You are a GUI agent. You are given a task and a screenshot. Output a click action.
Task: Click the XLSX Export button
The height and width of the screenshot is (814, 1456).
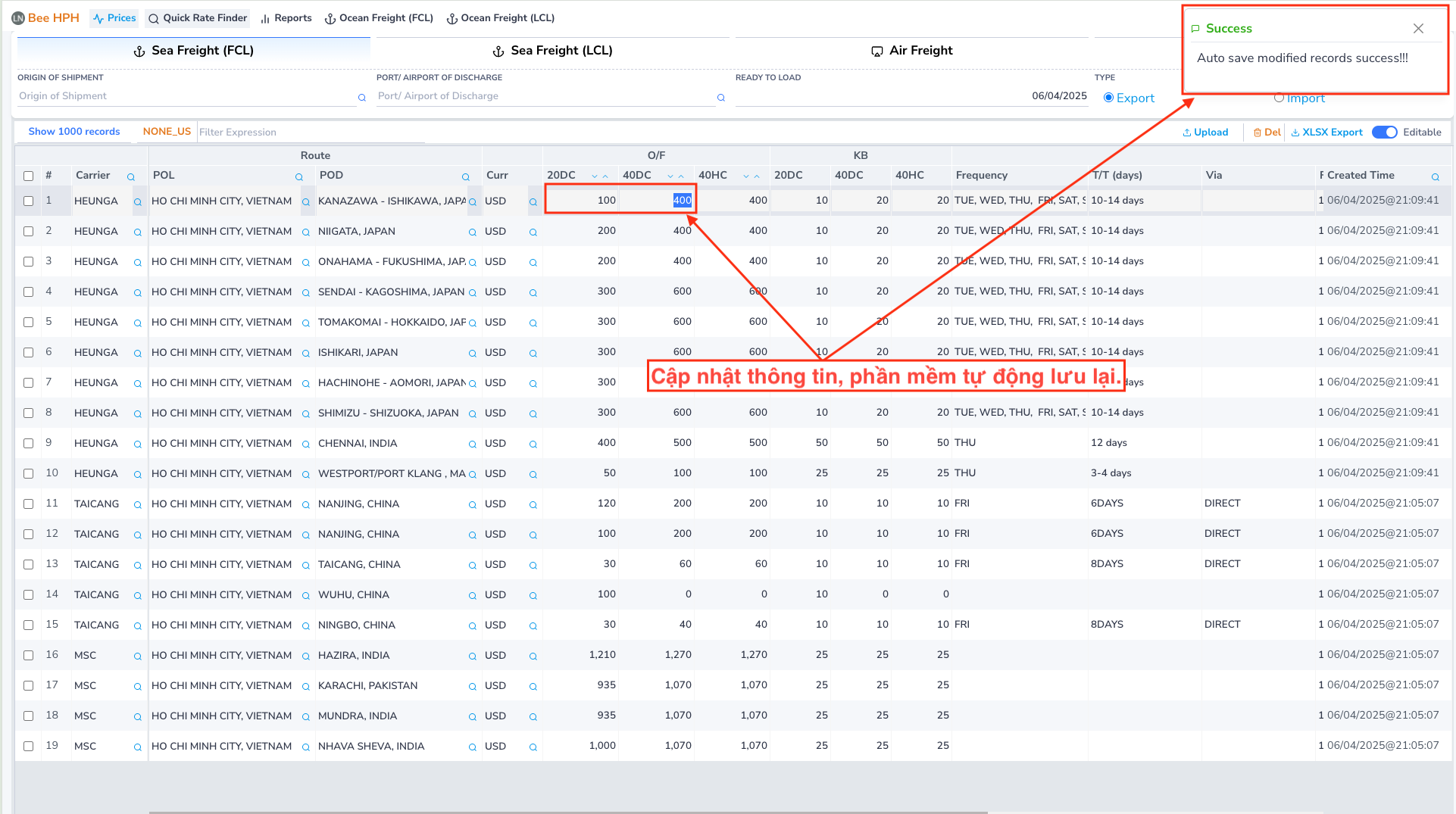[x=1326, y=132]
